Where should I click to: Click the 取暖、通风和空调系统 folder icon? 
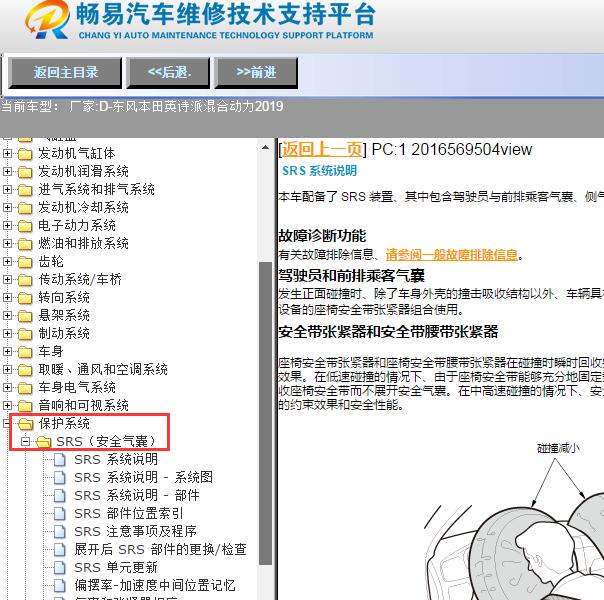click(25, 370)
